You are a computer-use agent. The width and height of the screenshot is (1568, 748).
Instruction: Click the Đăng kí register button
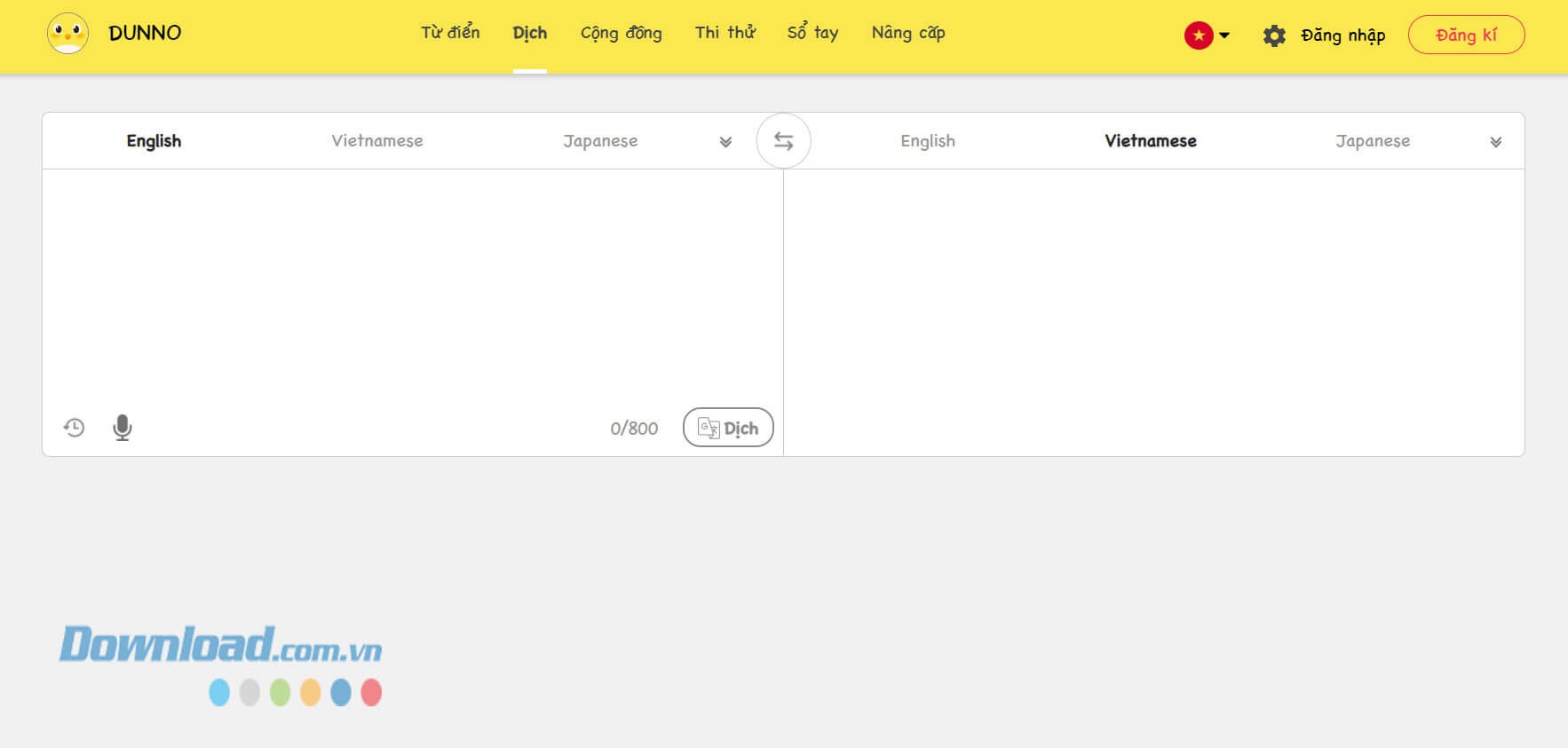point(1466,35)
